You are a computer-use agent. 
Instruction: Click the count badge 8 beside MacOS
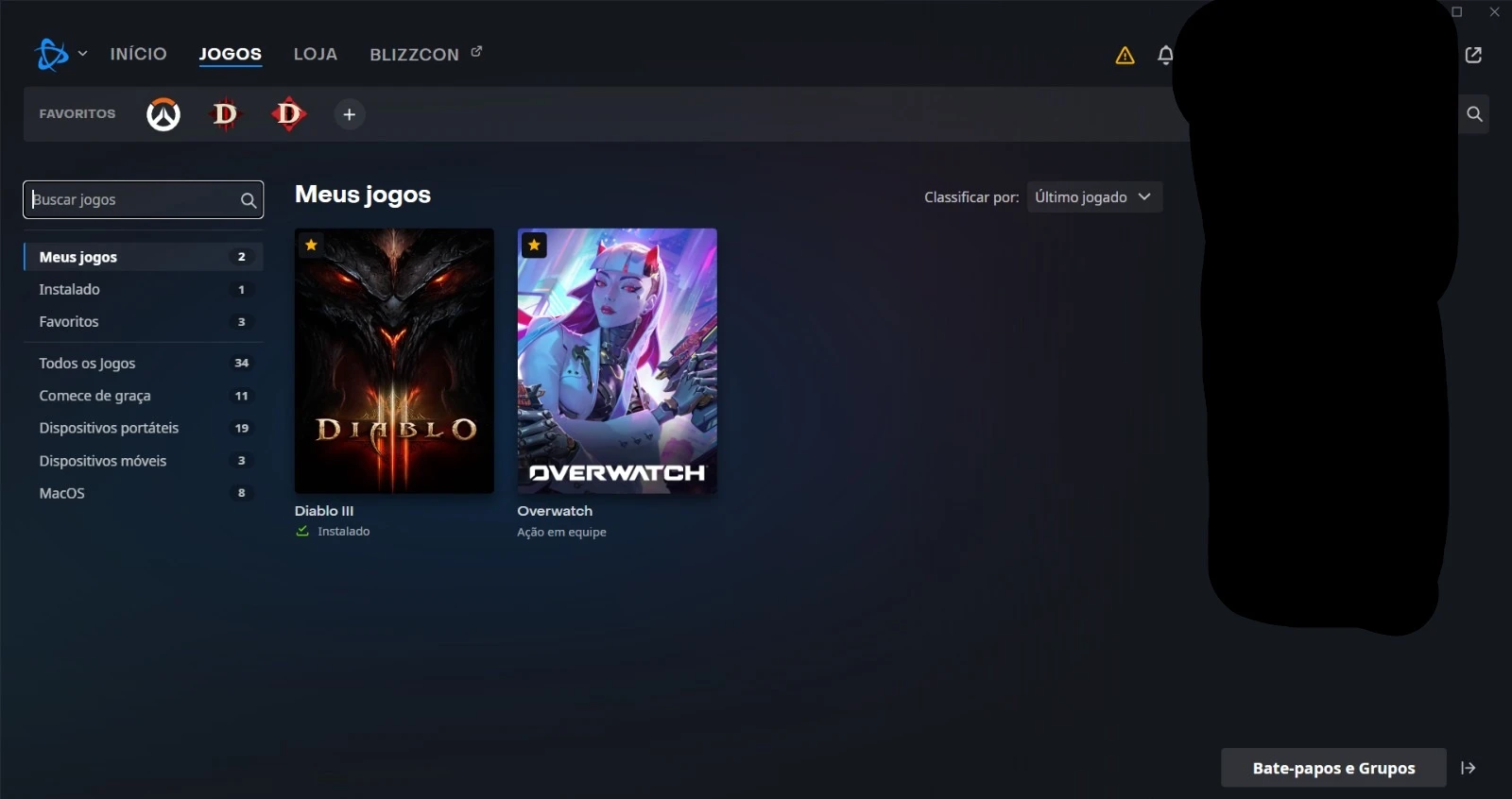(x=242, y=493)
